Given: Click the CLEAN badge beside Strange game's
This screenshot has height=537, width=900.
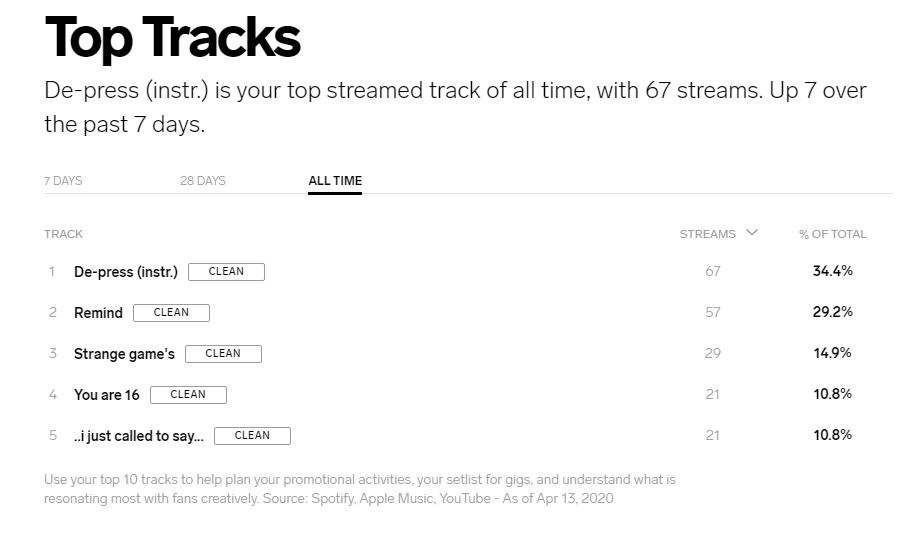Looking at the screenshot, I should tap(223, 354).
